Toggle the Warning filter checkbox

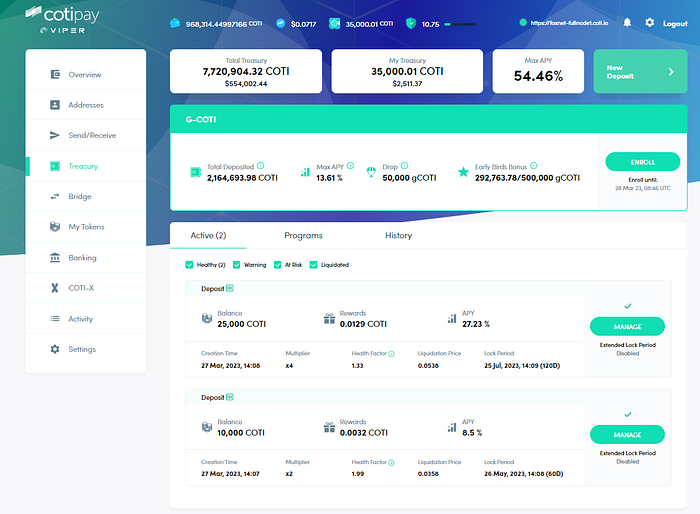pyautogui.click(x=237, y=265)
